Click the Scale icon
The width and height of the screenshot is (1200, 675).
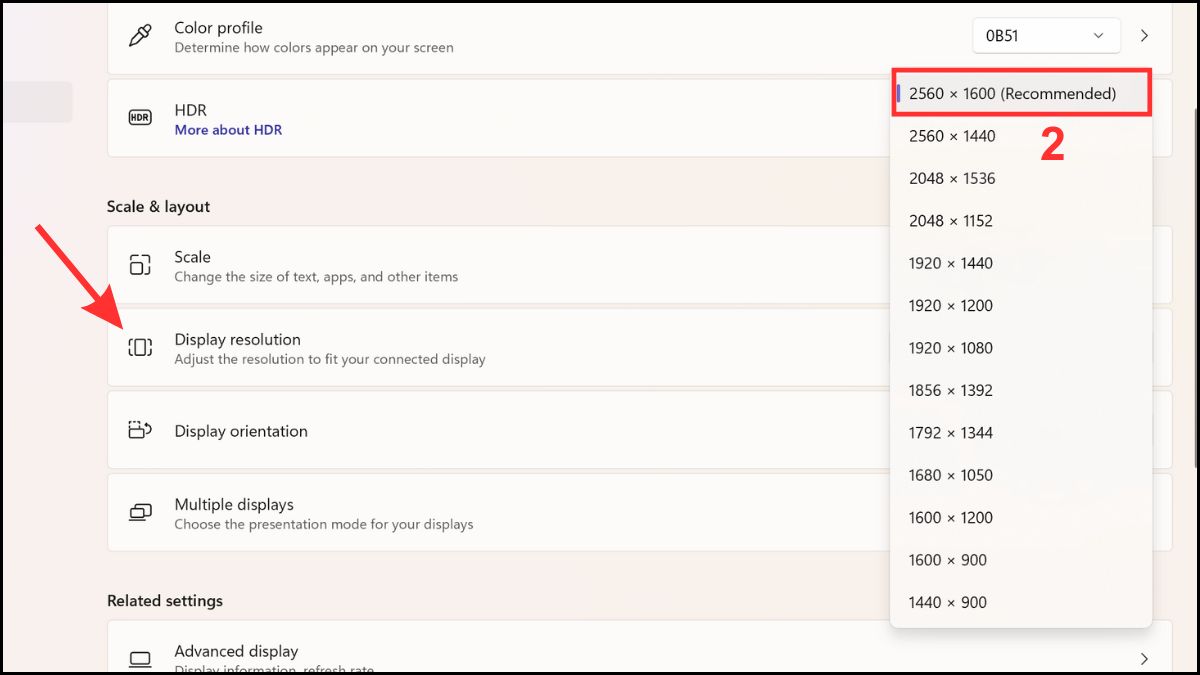[140, 265]
